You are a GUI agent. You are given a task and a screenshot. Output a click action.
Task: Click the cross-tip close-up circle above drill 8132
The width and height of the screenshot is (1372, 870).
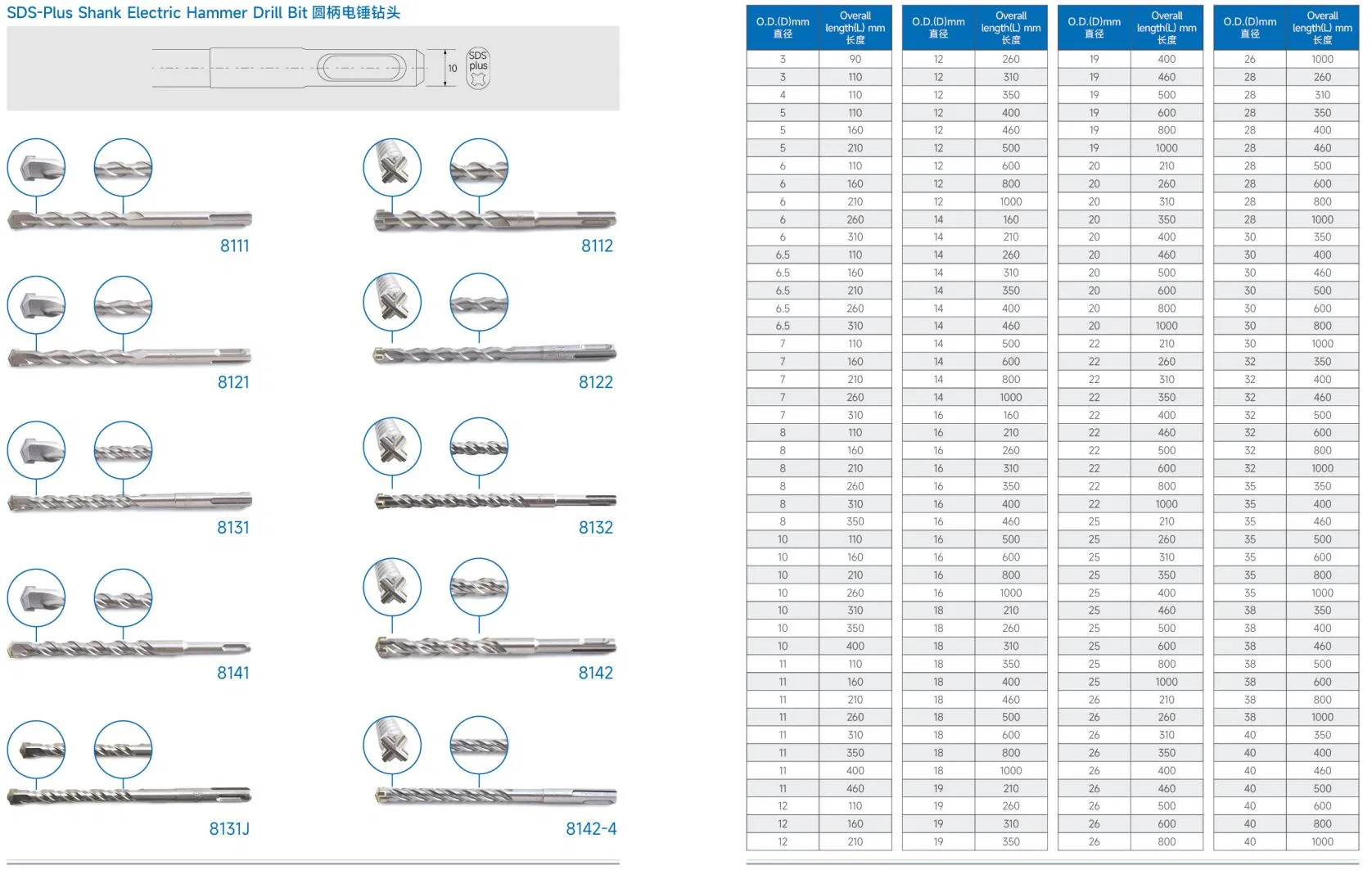click(392, 447)
